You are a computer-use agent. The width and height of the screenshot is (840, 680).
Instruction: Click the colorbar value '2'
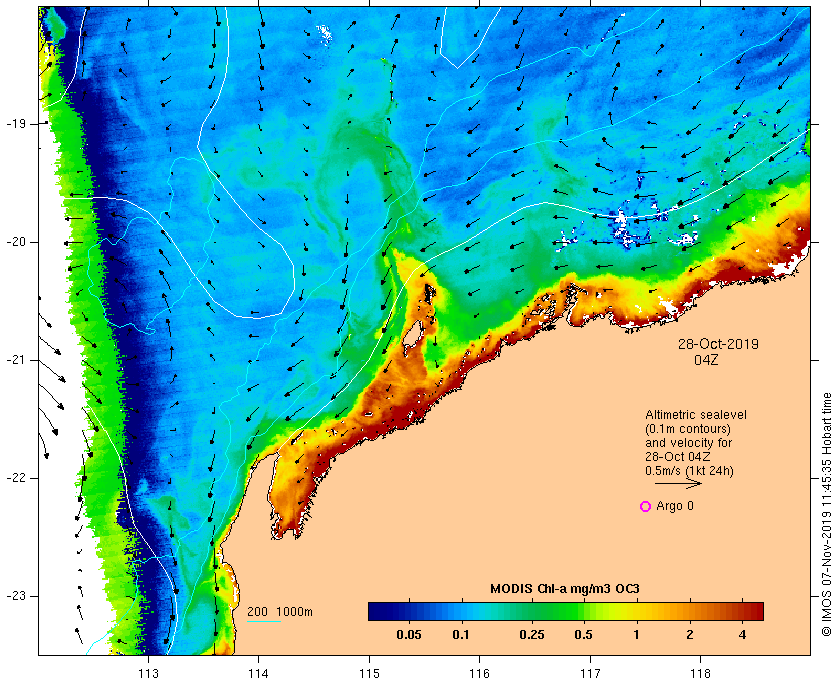pos(690,635)
